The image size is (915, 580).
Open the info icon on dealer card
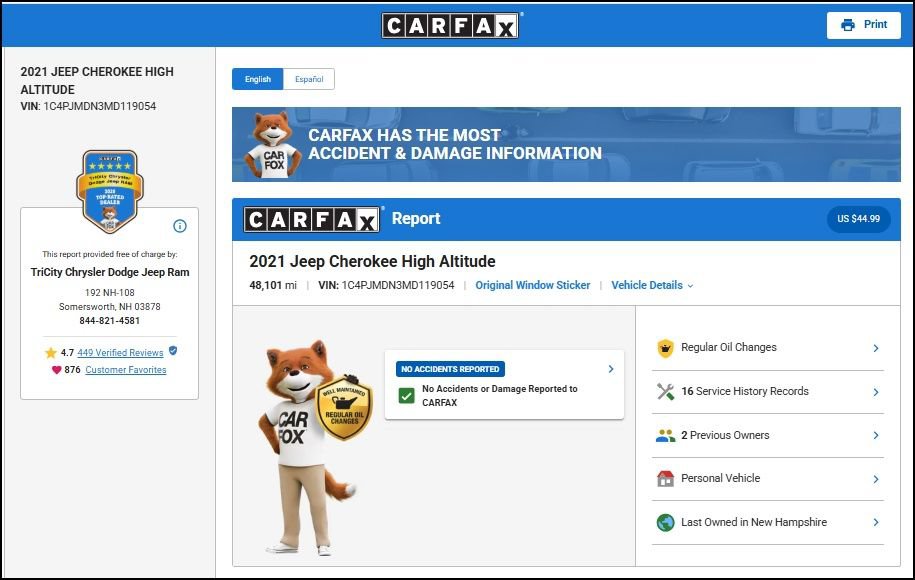click(180, 226)
